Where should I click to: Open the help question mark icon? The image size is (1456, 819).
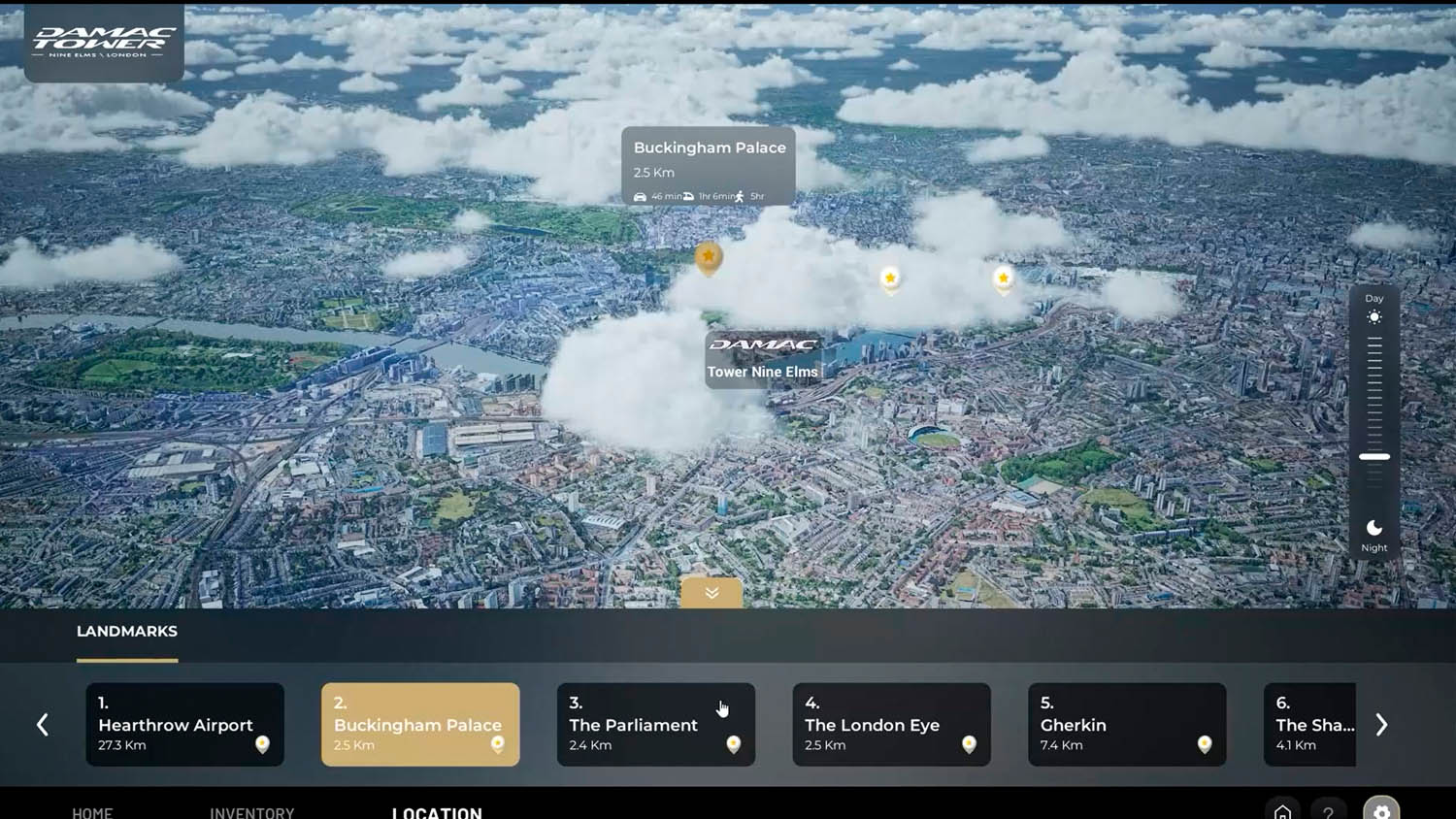(x=1328, y=810)
